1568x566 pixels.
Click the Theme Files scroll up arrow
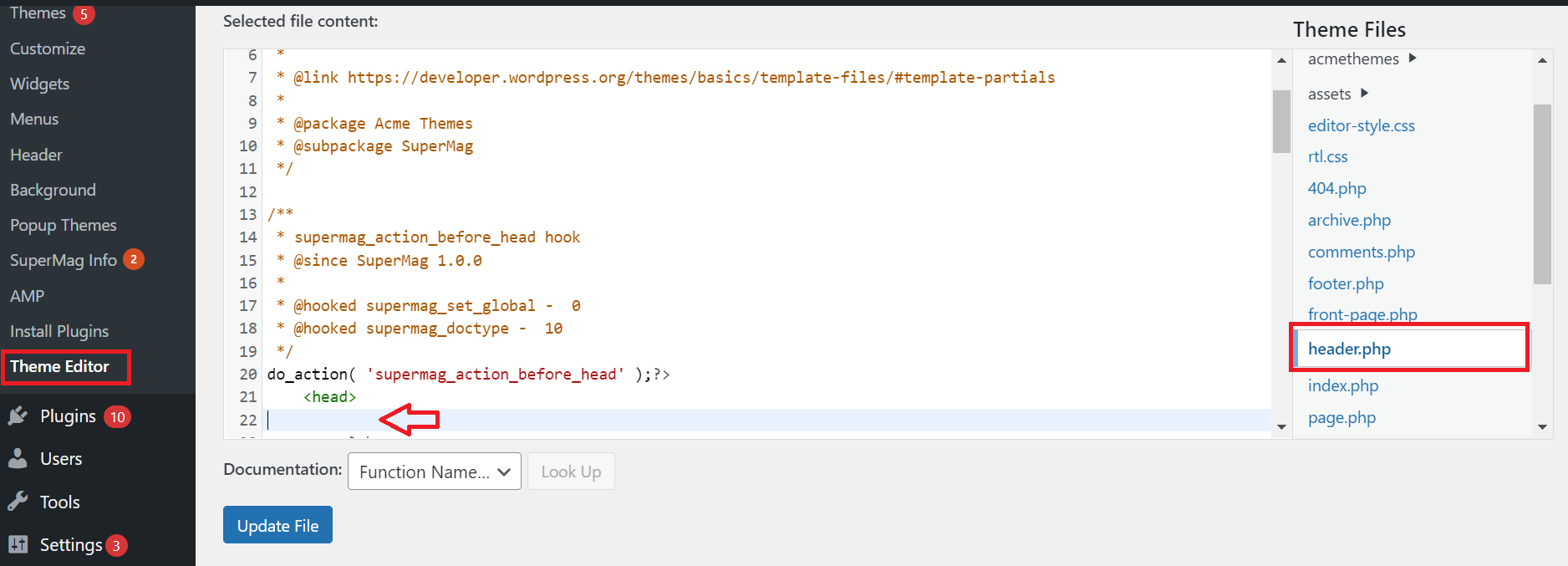click(1542, 60)
